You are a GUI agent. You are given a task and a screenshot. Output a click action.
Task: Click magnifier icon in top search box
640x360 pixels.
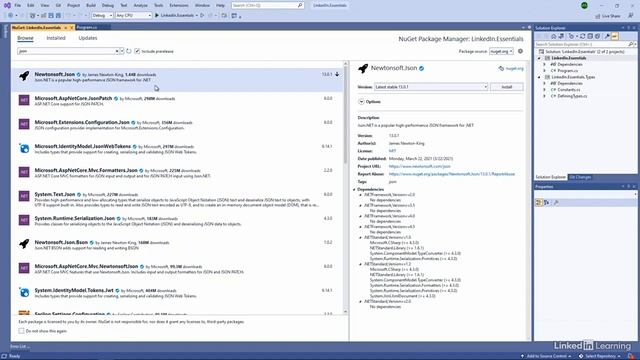[300, 5]
